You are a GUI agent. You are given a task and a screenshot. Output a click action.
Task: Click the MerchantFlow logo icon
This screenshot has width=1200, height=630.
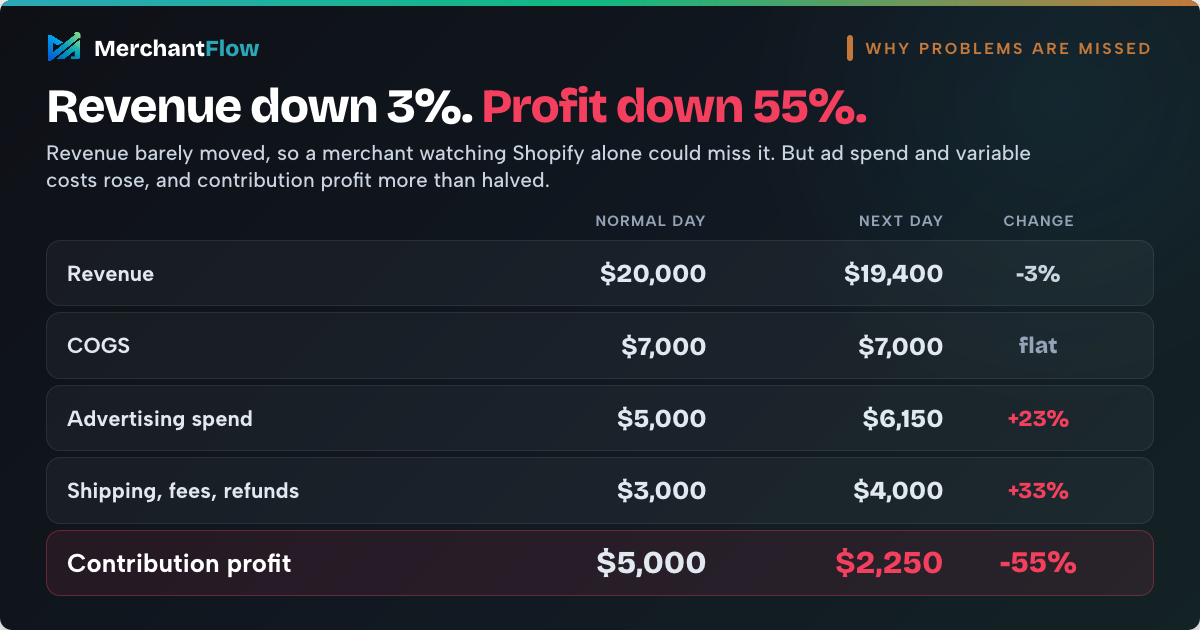(x=64, y=47)
